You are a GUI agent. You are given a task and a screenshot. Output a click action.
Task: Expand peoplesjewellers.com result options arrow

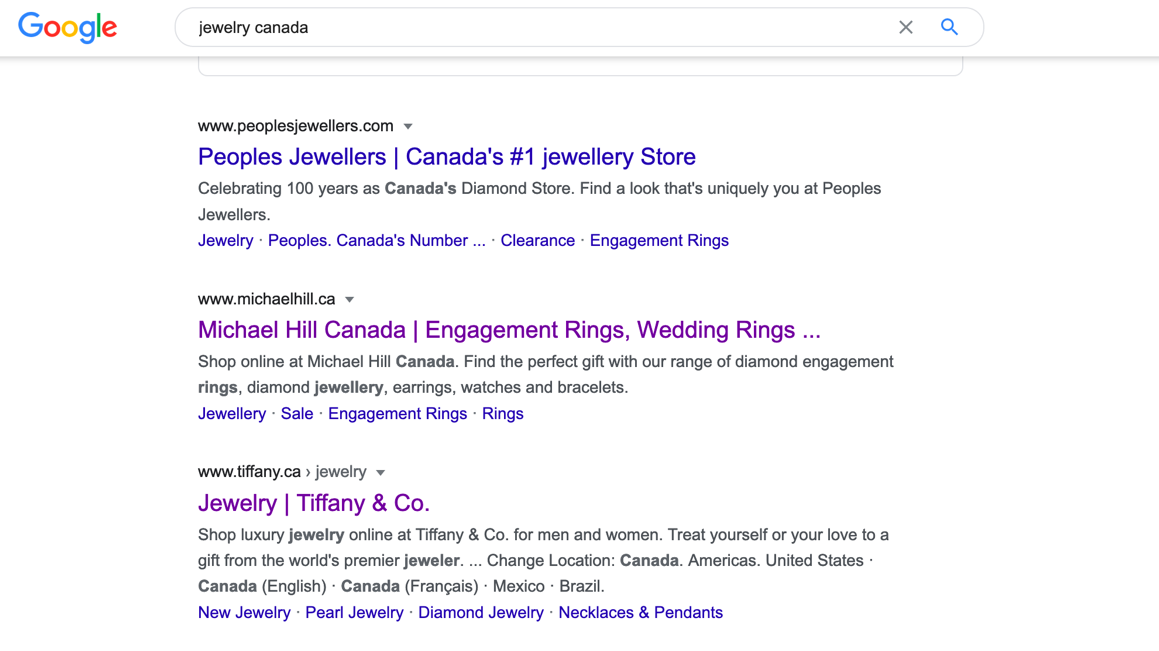click(408, 127)
